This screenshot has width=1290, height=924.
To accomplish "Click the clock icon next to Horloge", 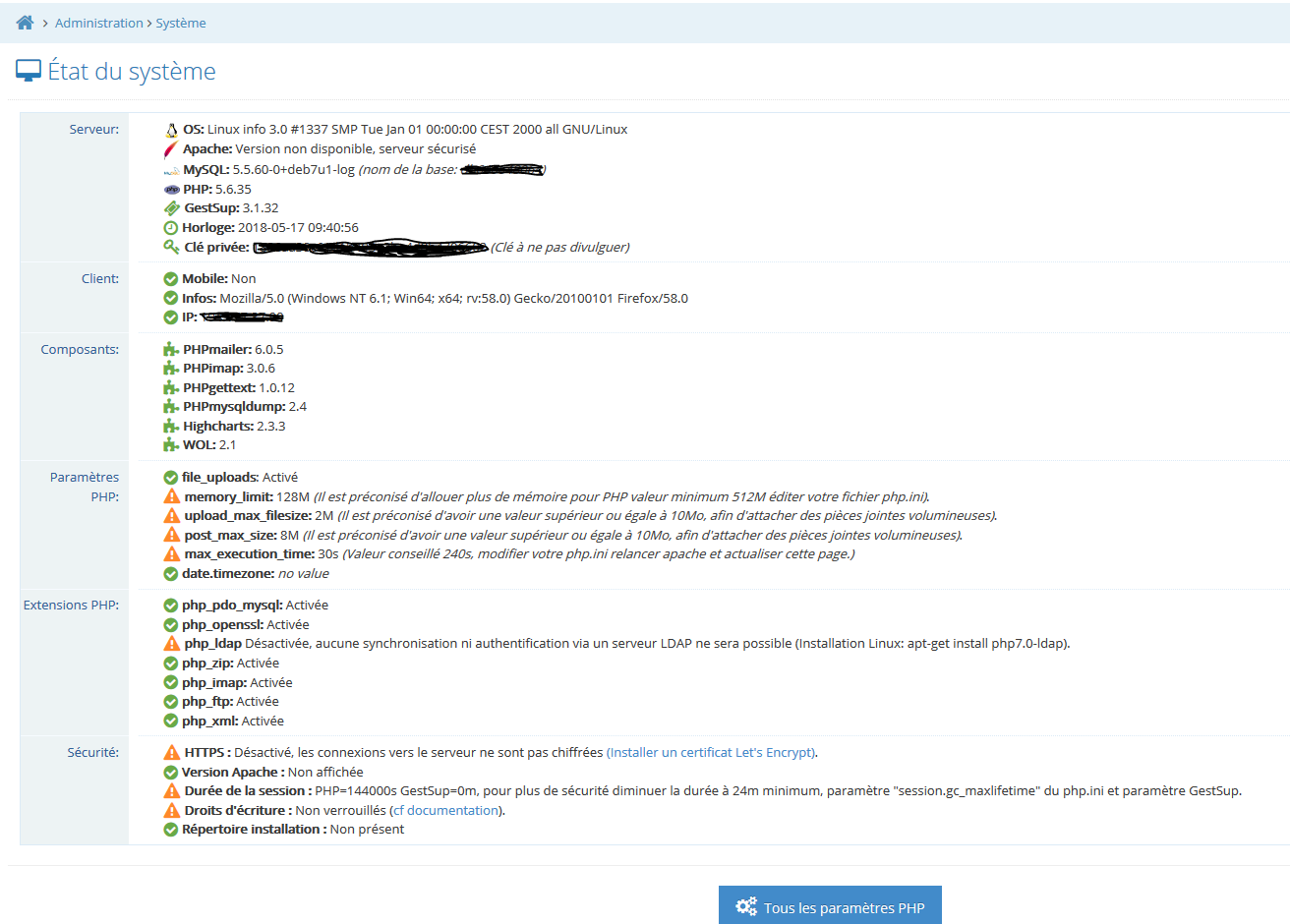I will point(170,228).
